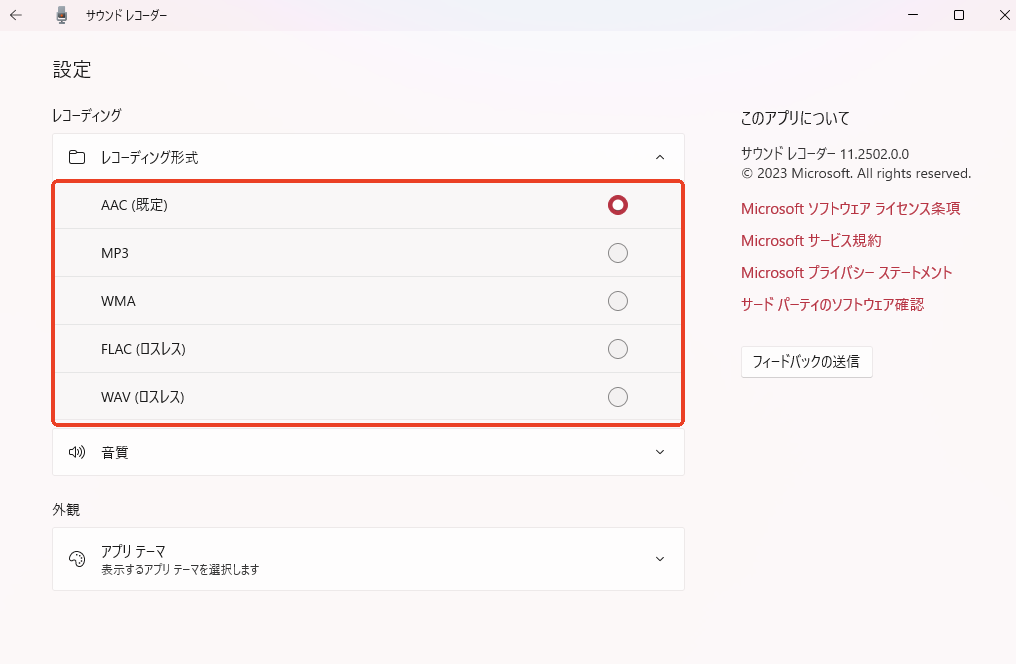The height and width of the screenshot is (664, 1016).
Task: Click the back arrow to leave settings
Action: coord(16,15)
